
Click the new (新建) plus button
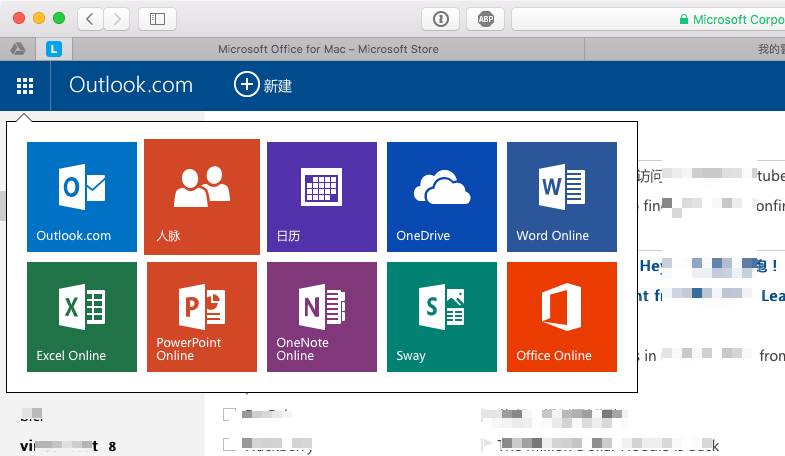263,85
